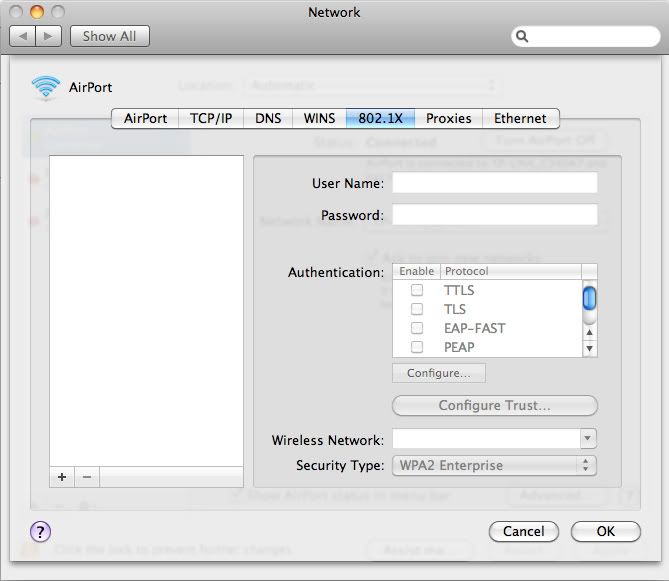Switch to the DNS tab
Viewport: 669px width, 581px height.
(x=268, y=118)
